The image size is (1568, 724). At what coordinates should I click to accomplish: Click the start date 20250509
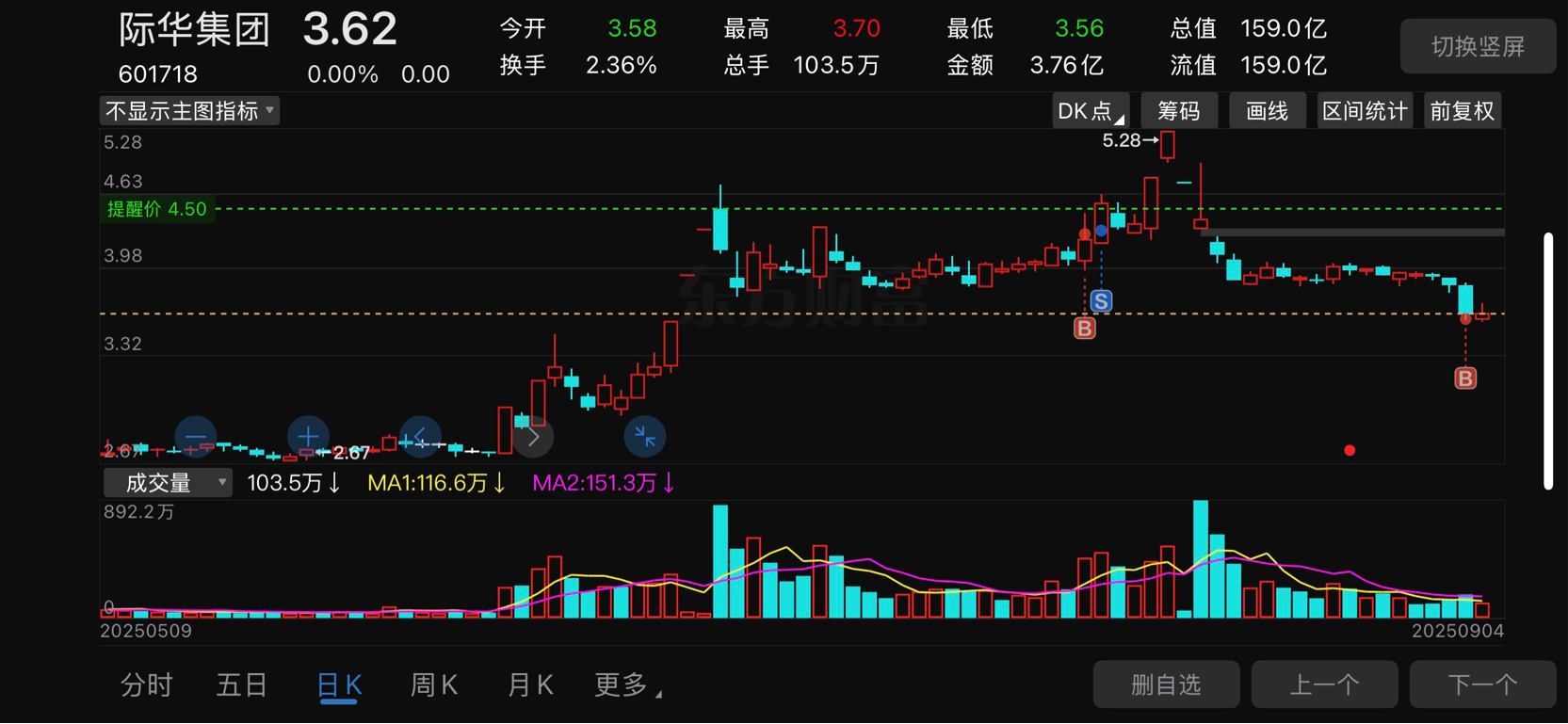pyautogui.click(x=146, y=631)
